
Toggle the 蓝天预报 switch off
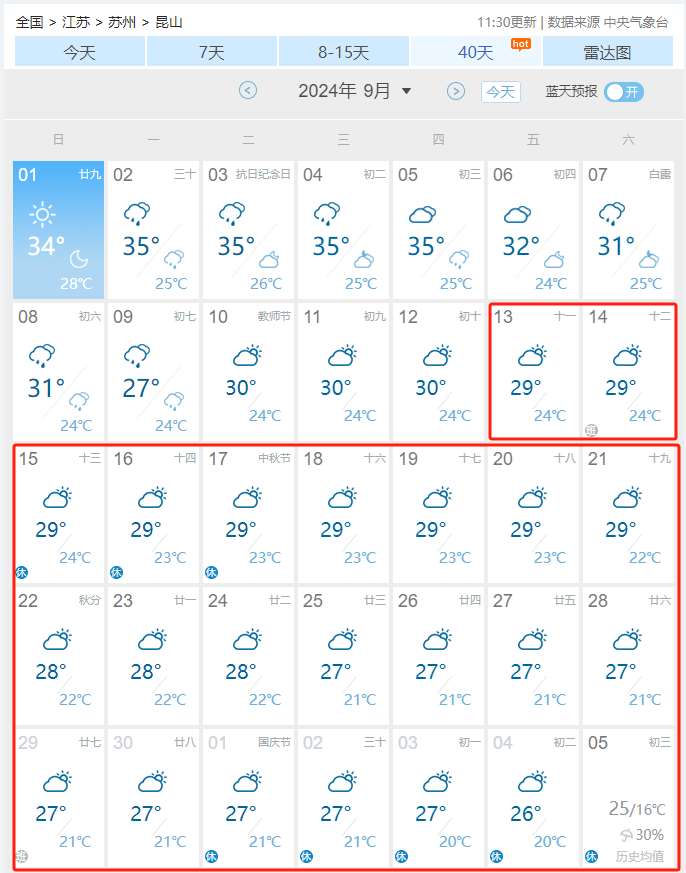pyautogui.click(x=624, y=92)
